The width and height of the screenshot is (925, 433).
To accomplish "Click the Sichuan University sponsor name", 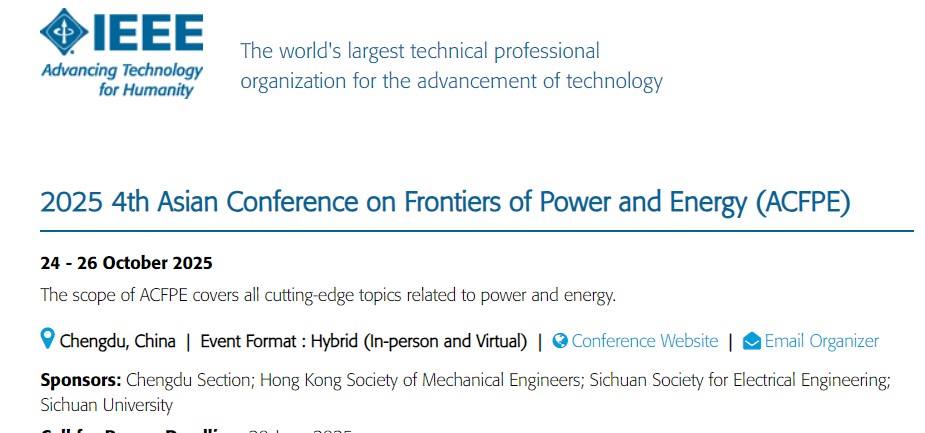I will point(106,405).
